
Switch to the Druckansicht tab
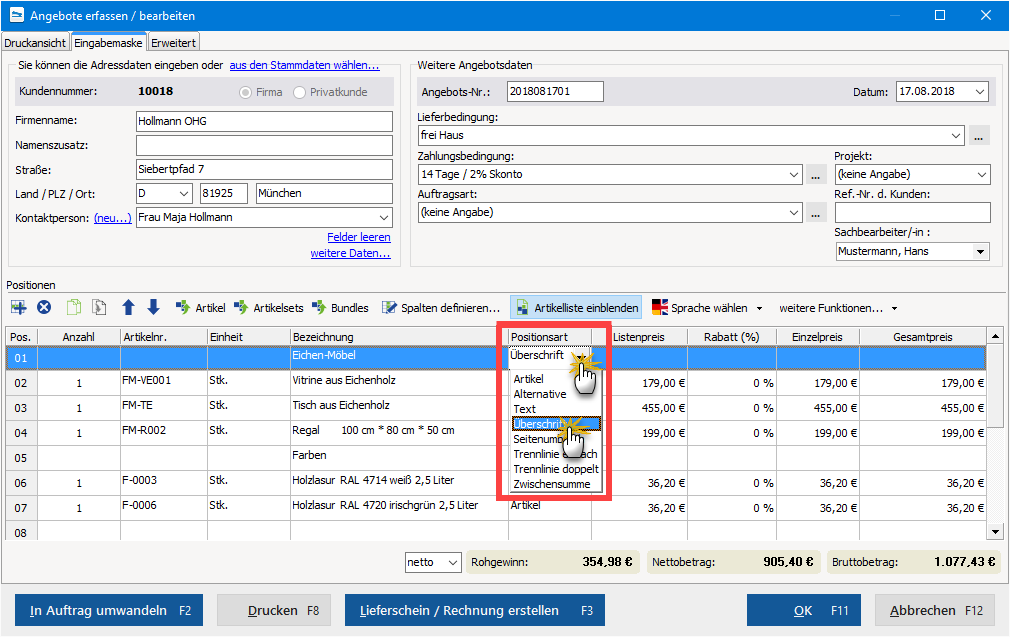pyautogui.click(x=35, y=43)
